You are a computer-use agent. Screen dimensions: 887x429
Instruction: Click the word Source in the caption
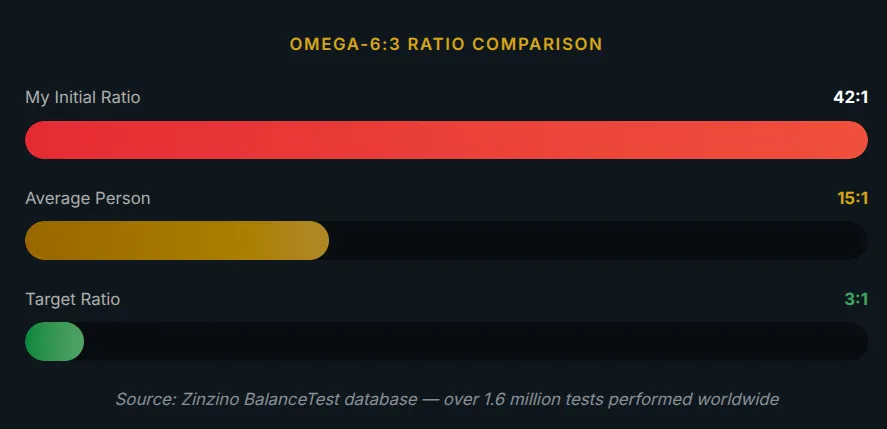(145, 400)
